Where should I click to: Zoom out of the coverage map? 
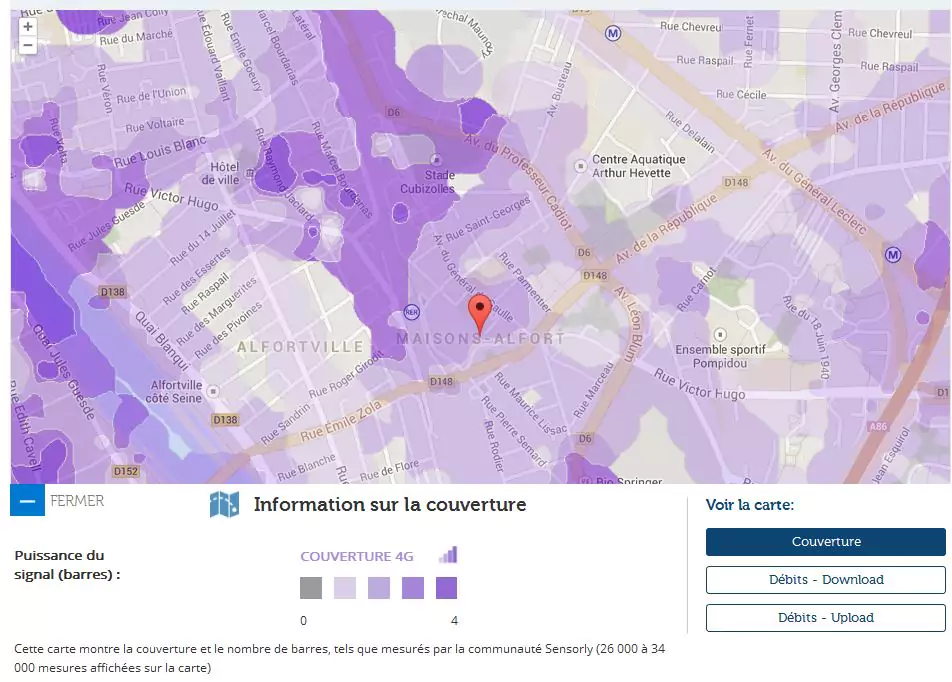[x=28, y=45]
